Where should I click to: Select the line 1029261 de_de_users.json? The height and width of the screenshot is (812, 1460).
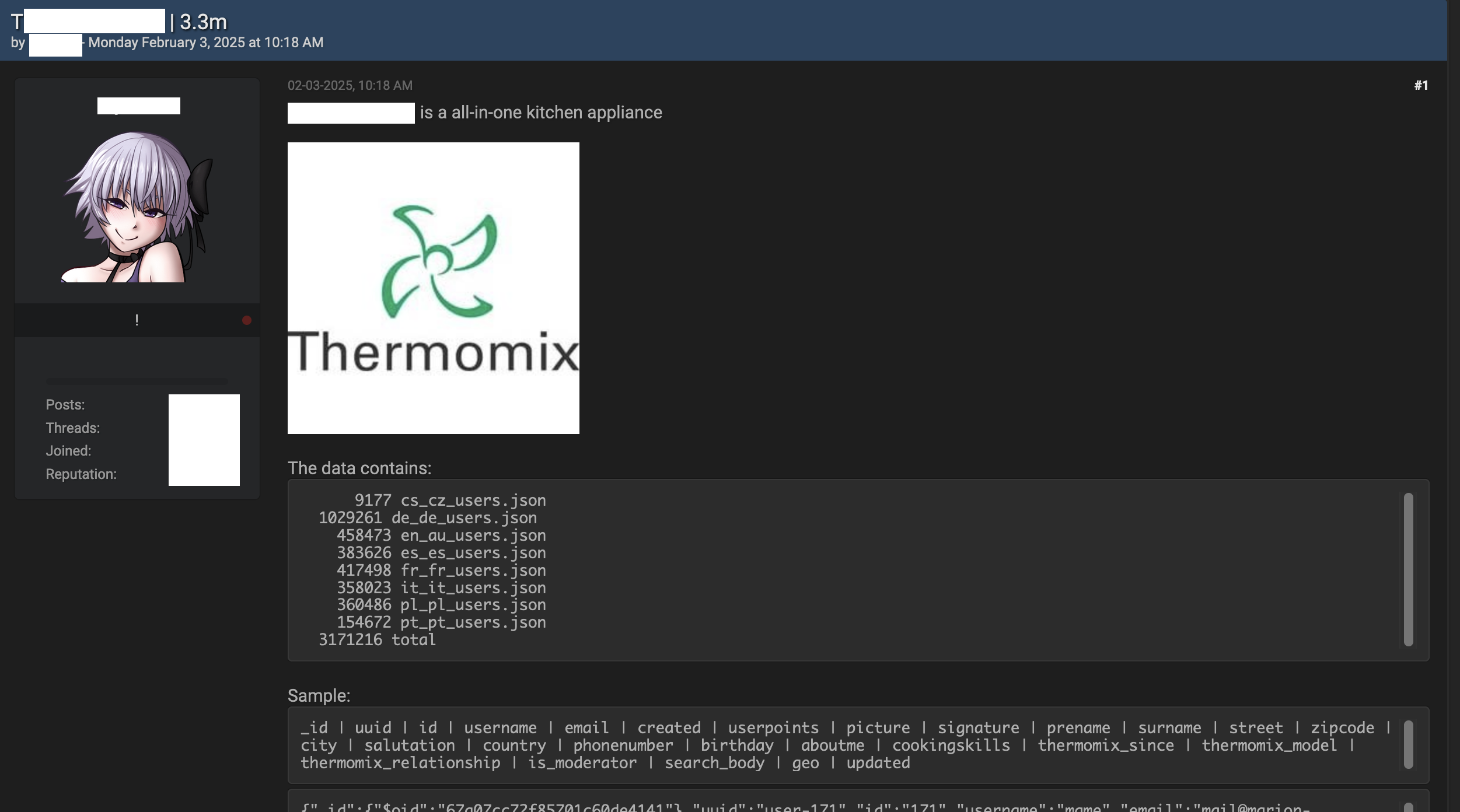tap(428, 517)
